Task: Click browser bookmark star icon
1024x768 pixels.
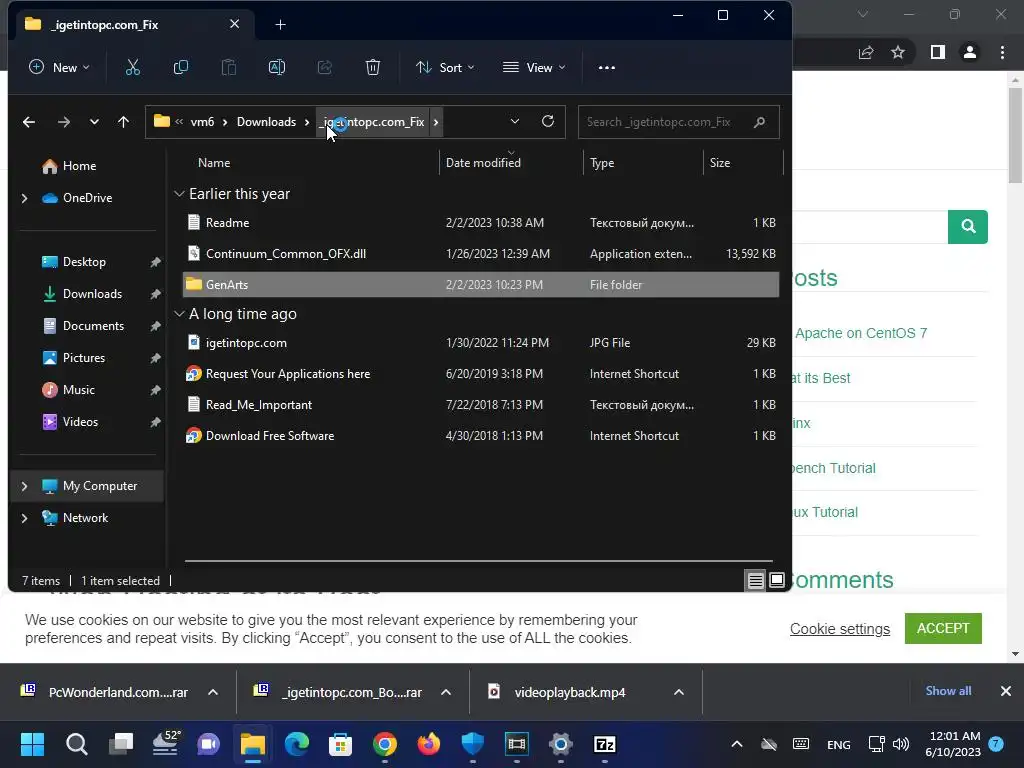Action: [x=898, y=52]
